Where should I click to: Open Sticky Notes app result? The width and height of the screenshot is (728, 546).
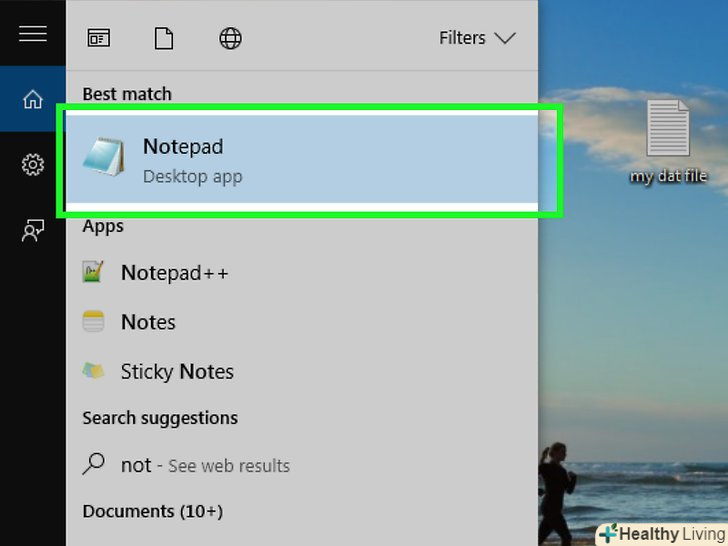[x=302, y=371]
